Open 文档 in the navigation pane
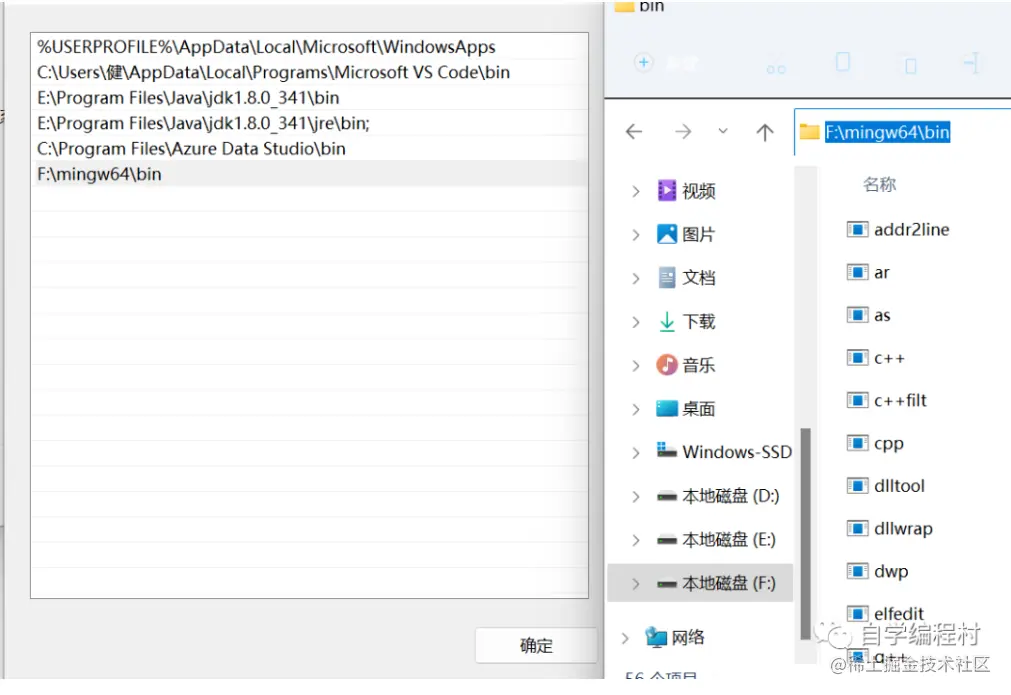Image resolution: width=1011 pixels, height=695 pixels. click(x=686, y=278)
